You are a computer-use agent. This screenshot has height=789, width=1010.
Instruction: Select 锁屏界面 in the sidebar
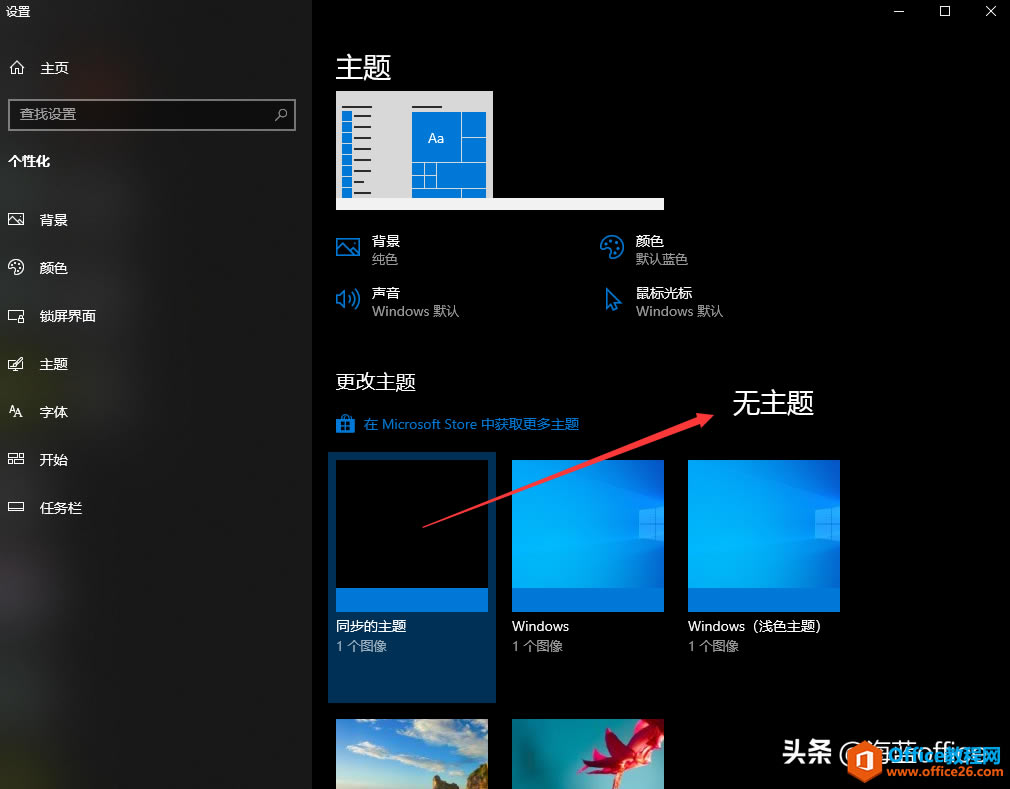pyautogui.click(x=156, y=316)
